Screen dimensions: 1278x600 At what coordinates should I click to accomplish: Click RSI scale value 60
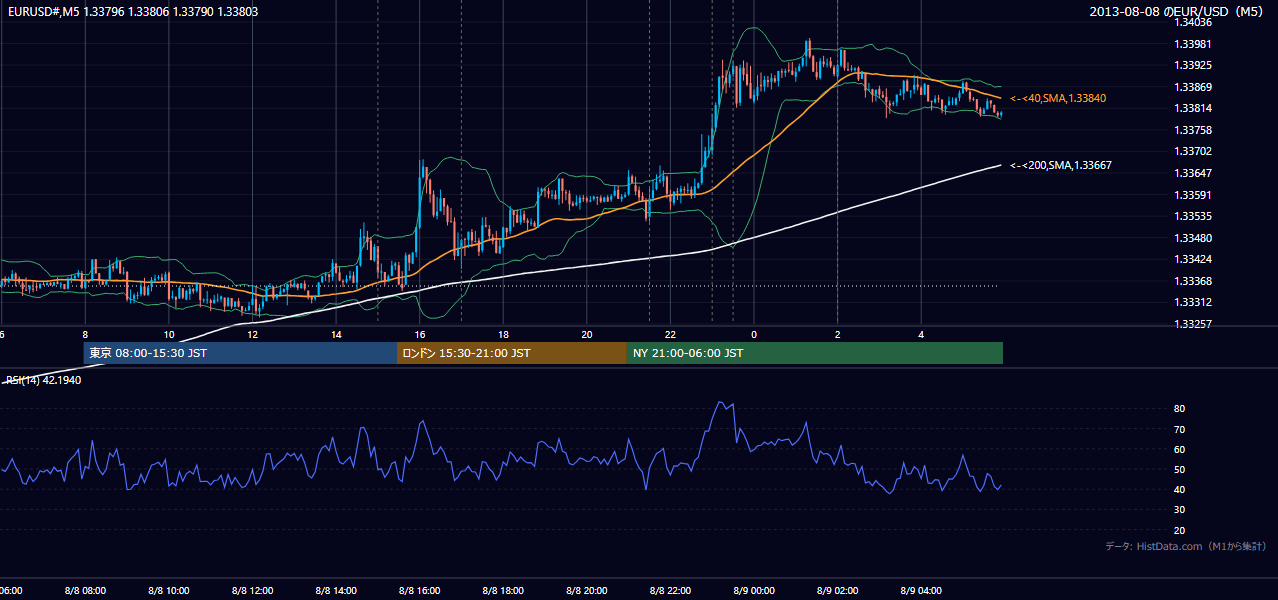1180,449
